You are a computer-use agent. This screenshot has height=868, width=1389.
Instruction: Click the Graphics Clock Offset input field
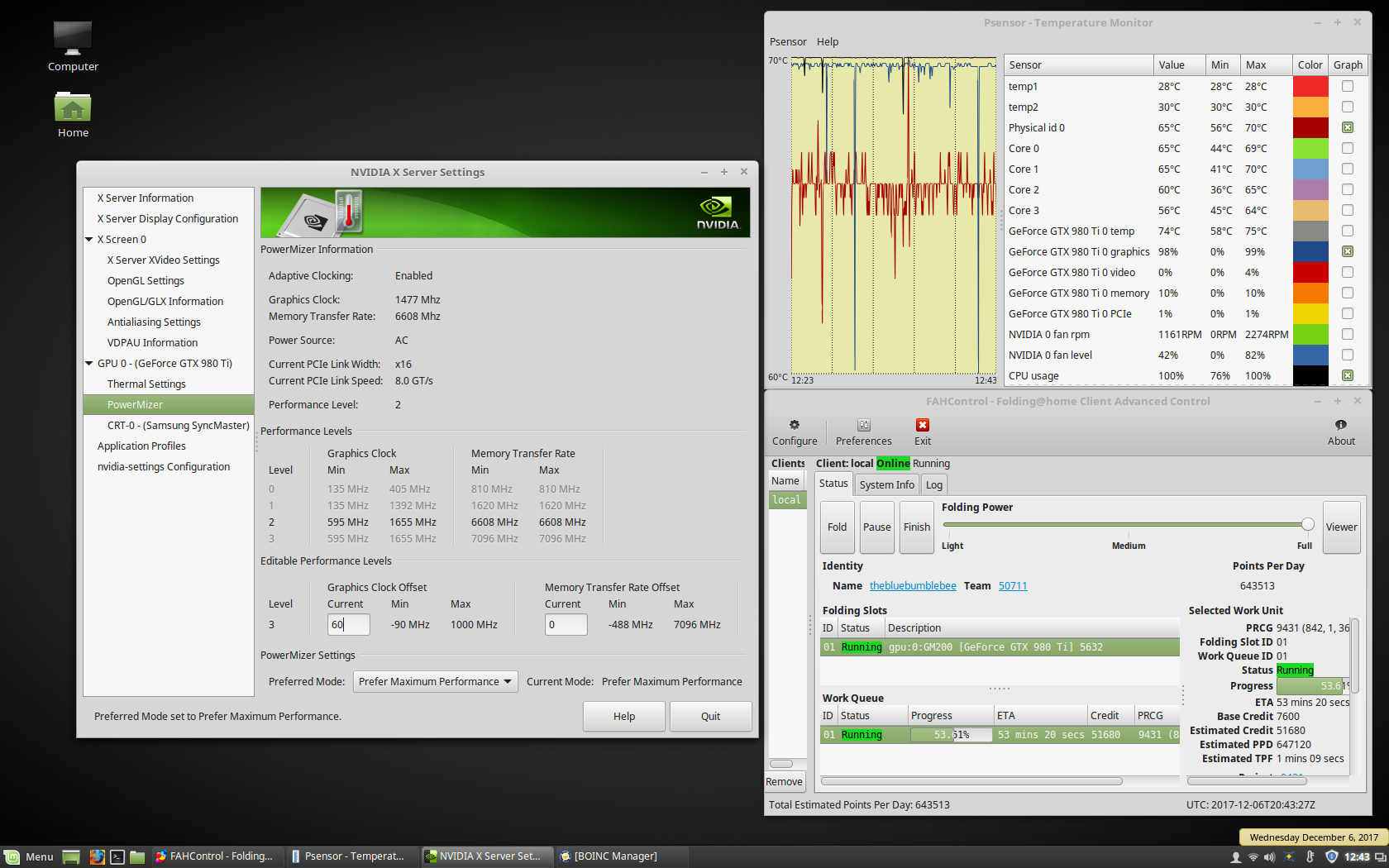point(348,625)
